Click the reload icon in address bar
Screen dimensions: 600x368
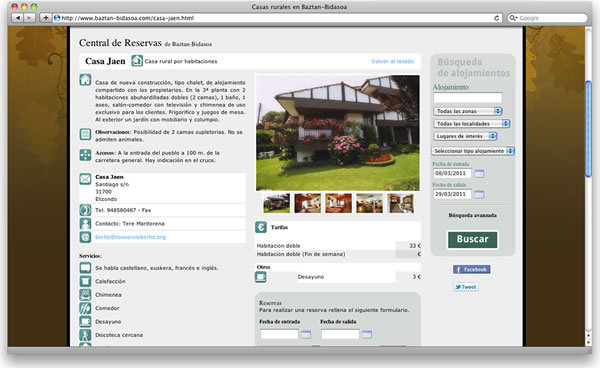point(496,18)
